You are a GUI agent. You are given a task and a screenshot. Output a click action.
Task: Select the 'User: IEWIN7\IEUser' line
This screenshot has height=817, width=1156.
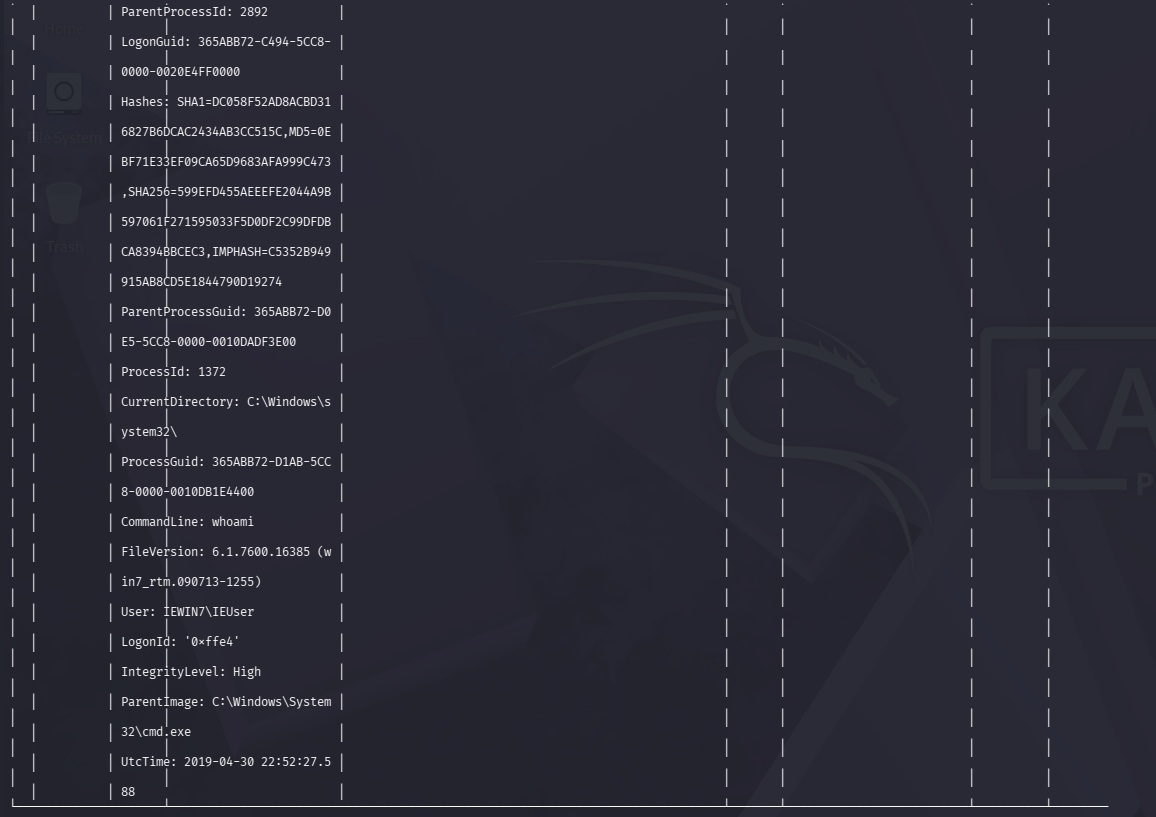pyautogui.click(x=187, y=612)
